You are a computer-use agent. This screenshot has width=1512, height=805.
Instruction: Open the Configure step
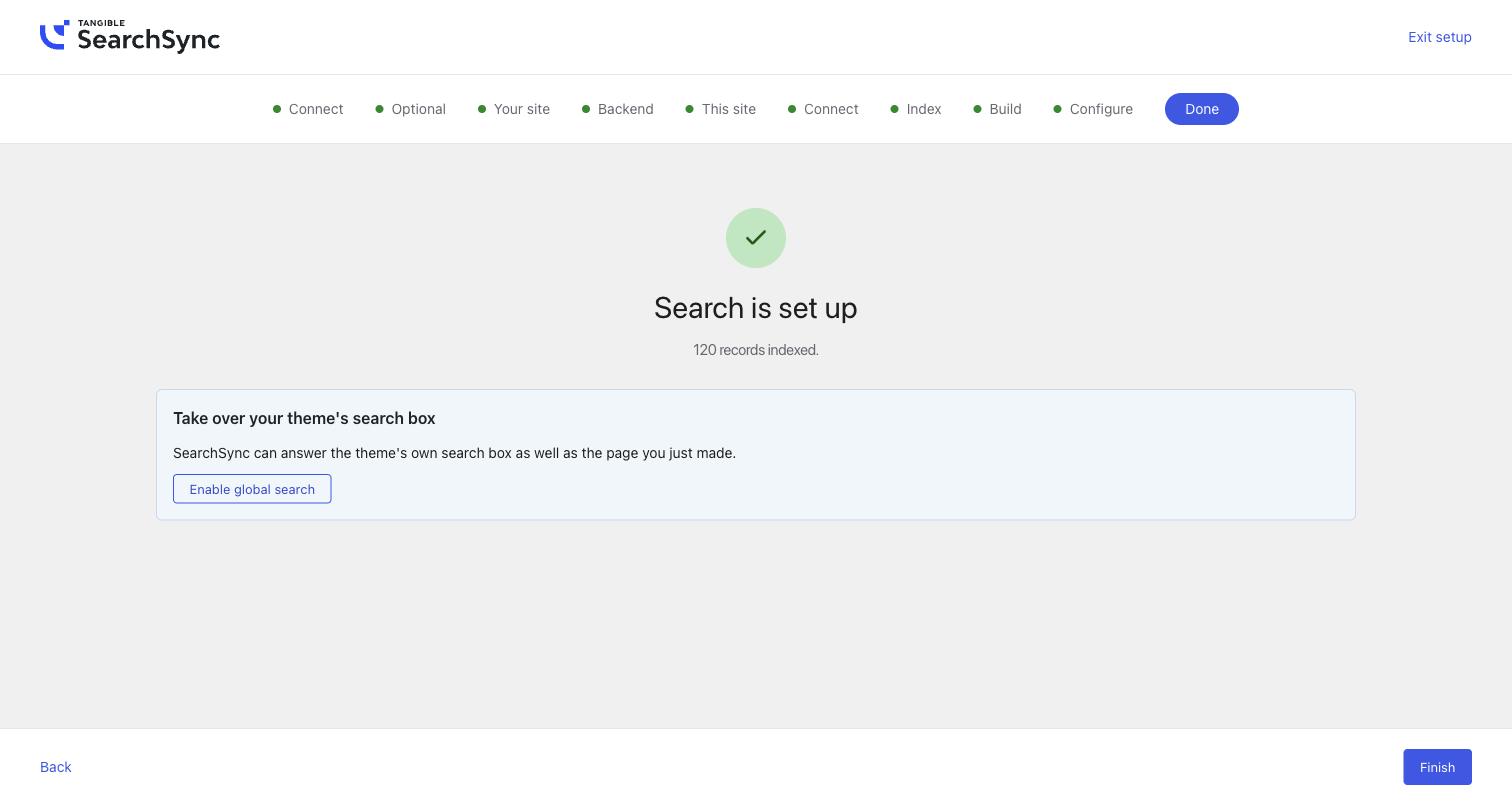coord(1093,109)
